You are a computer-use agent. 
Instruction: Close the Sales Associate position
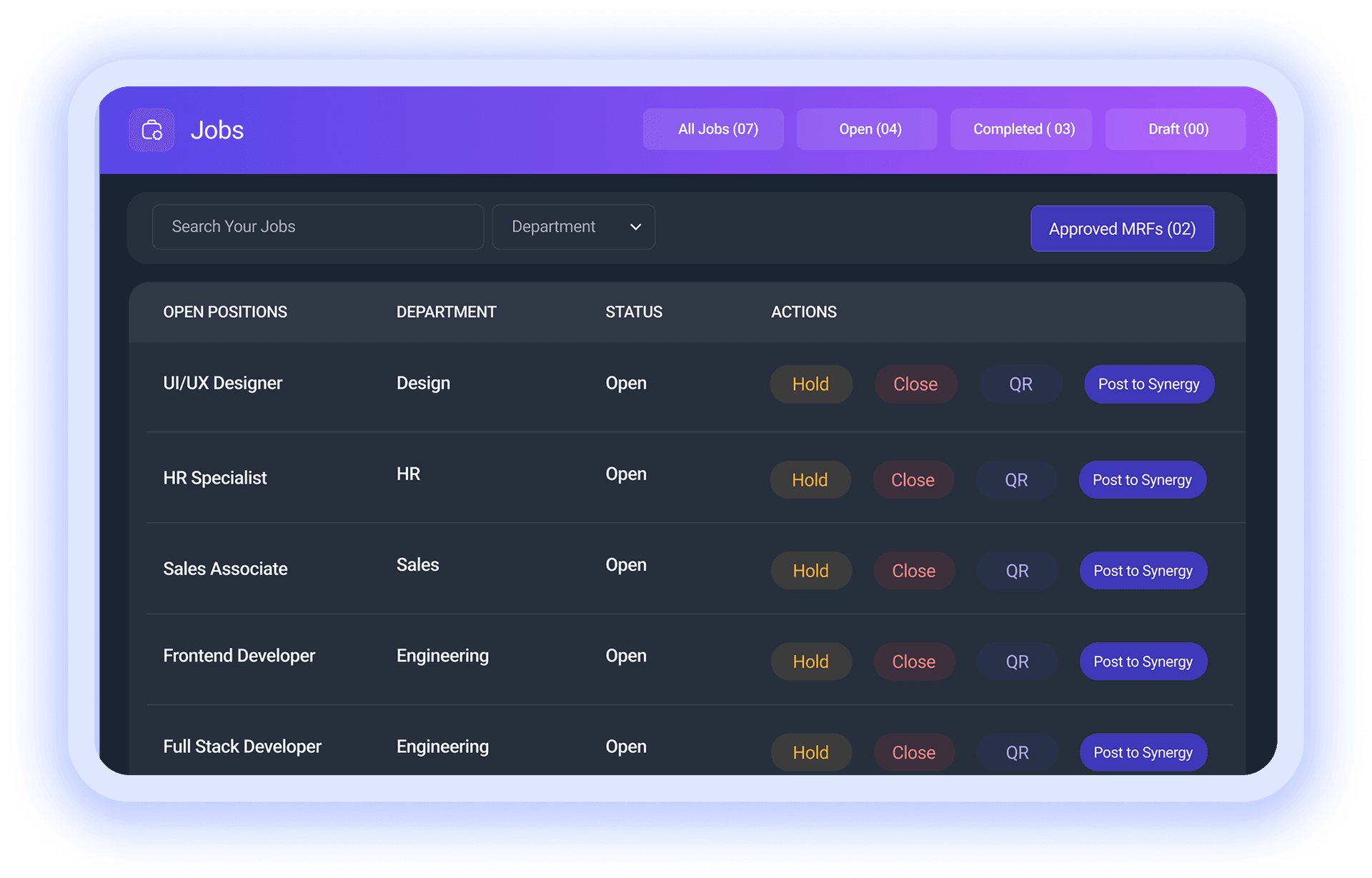click(913, 570)
